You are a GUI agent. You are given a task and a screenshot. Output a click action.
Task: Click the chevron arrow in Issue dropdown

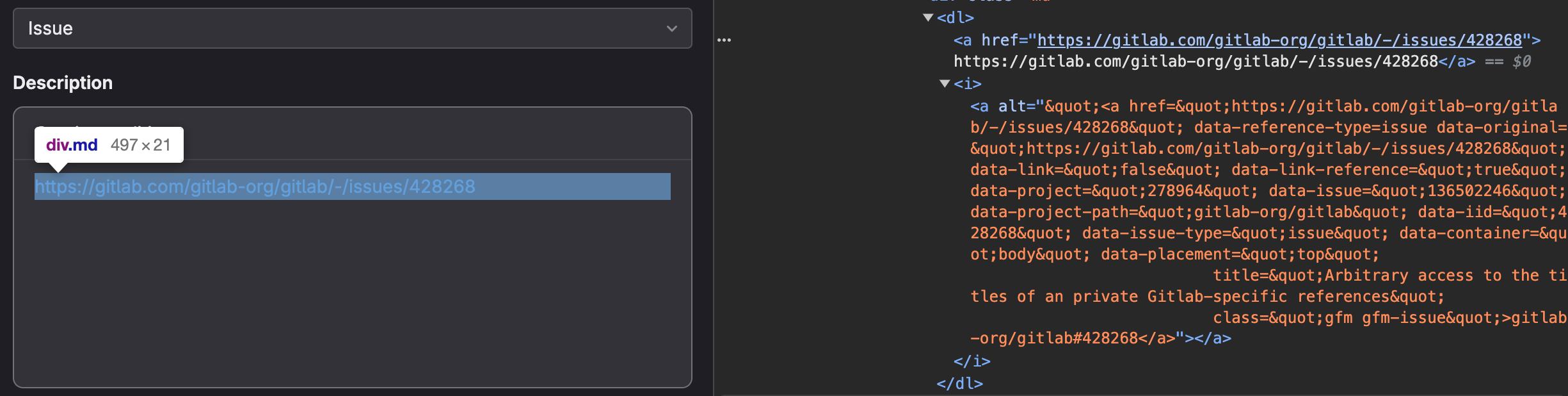[671, 29]
